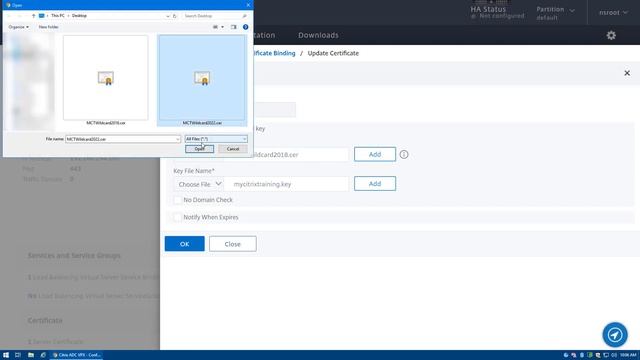
Task: Expand the view options dropdown arrow
Action: click(222, 27)
